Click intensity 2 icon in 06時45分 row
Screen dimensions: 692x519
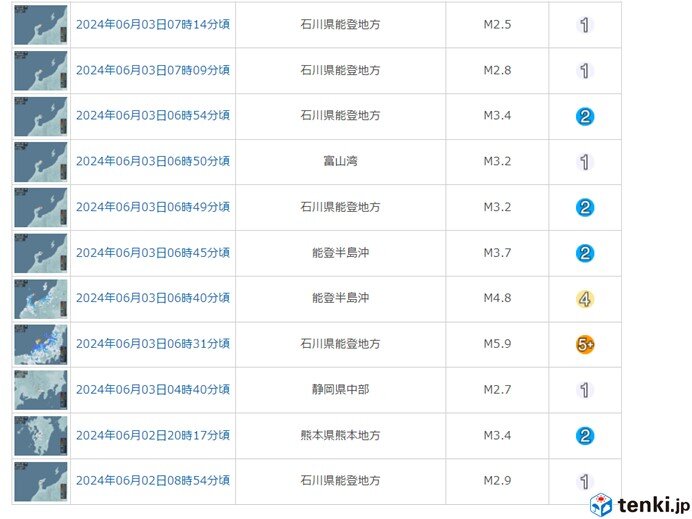(x=585, y=253)
